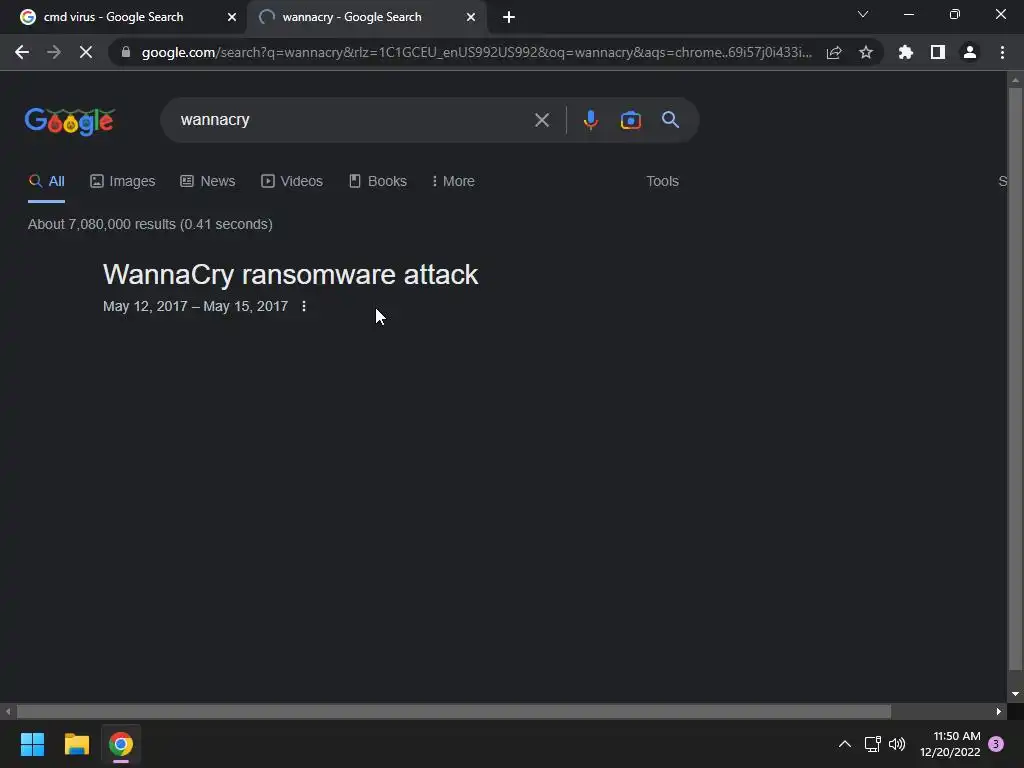Expand the More search categories
The image size is (1024, 768).
tap(453, 181)
